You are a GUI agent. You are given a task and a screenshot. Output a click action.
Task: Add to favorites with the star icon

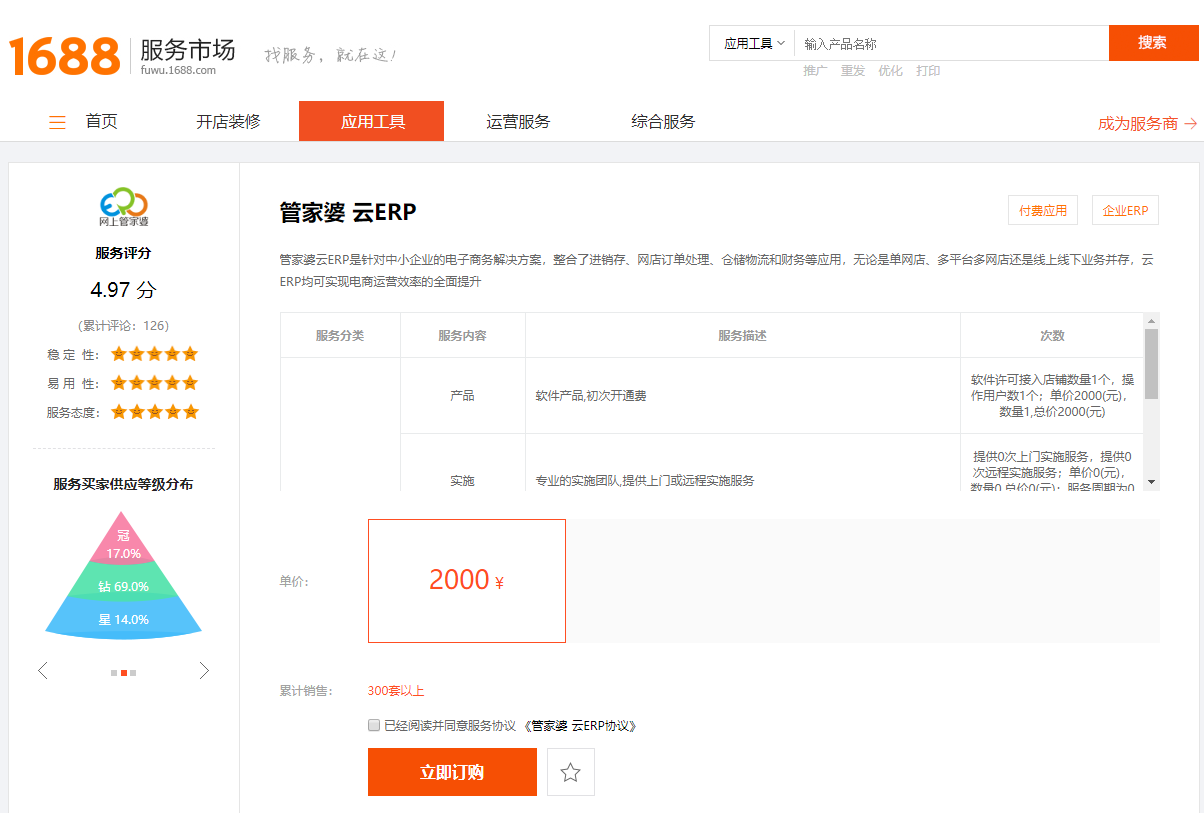571,772
